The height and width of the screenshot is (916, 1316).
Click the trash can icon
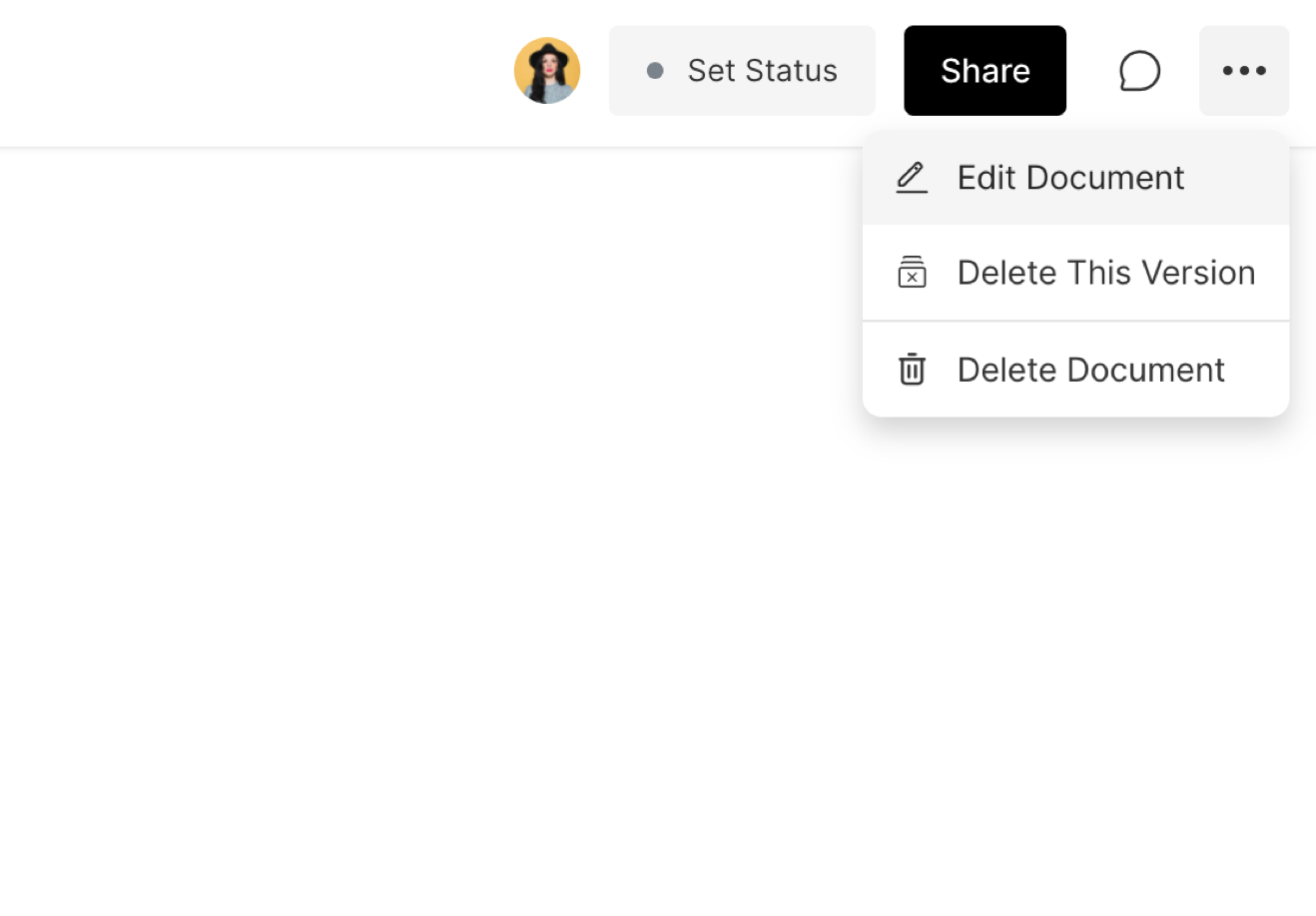coord(912,370)
